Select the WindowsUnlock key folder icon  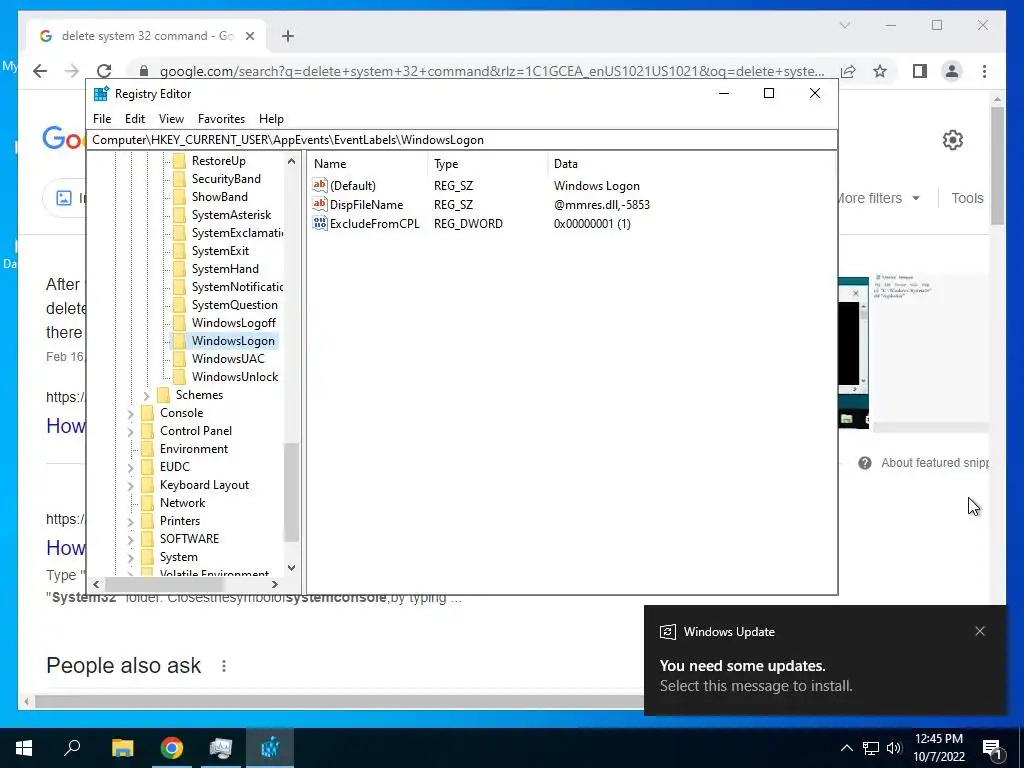(x=179, y=377)
